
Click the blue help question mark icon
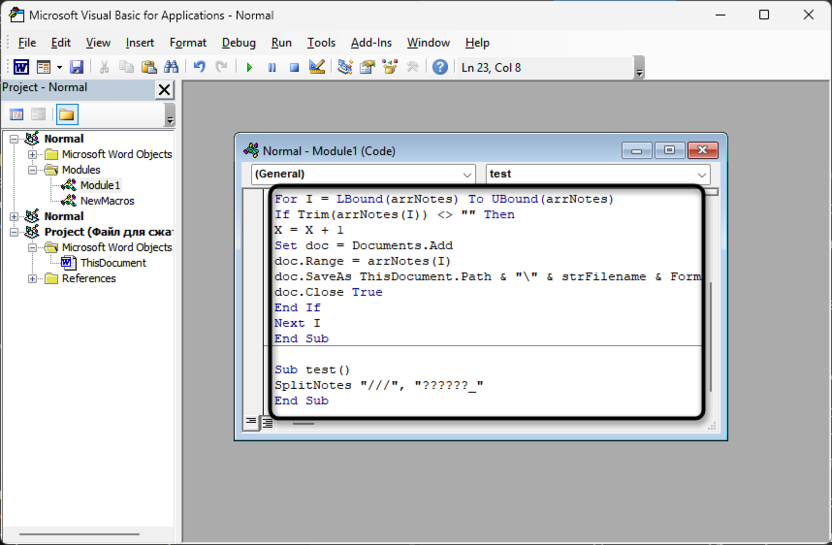440,67
